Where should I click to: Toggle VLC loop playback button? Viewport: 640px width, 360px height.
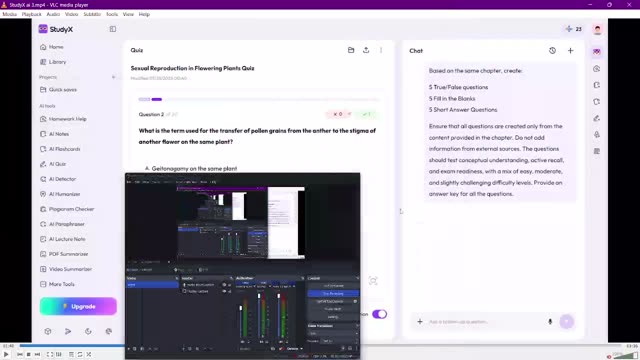[x=80, y=354]
